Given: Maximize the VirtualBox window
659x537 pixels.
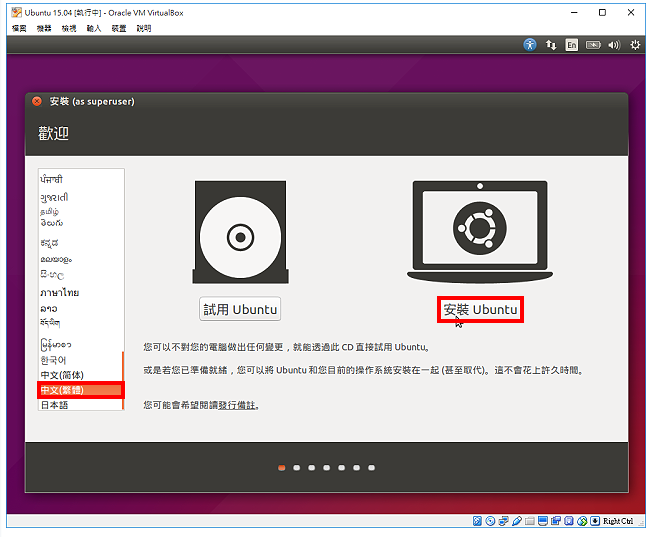Looking at the screenshot, I should coord(602,13).
